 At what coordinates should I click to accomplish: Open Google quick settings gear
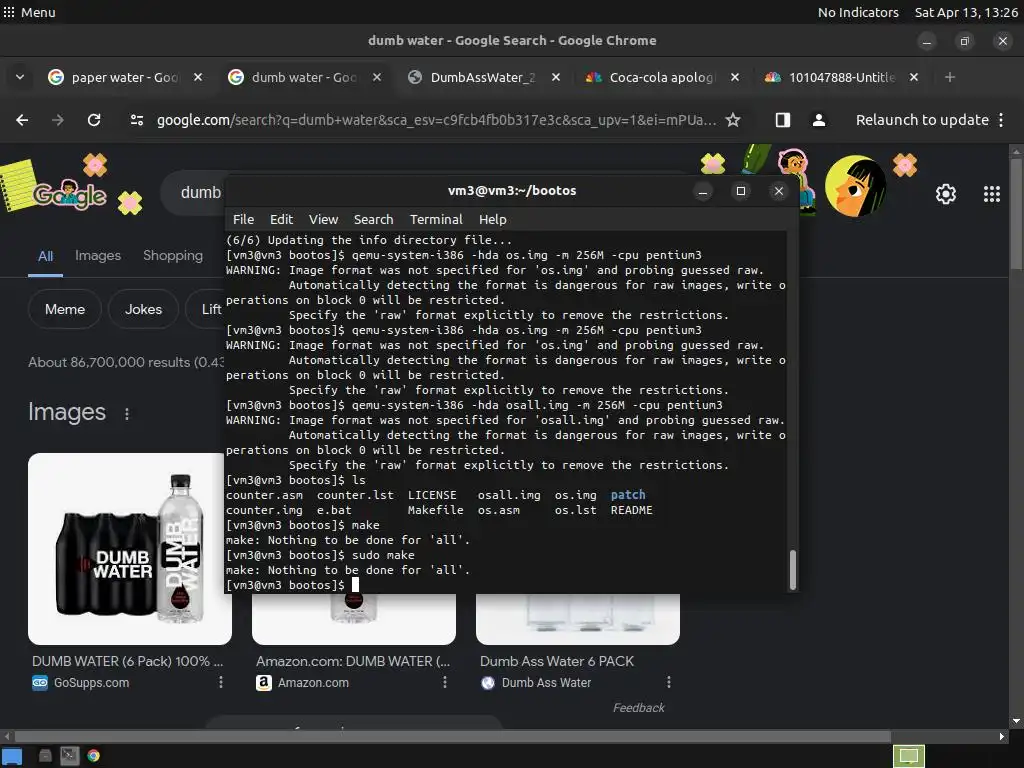coord(946,194)
